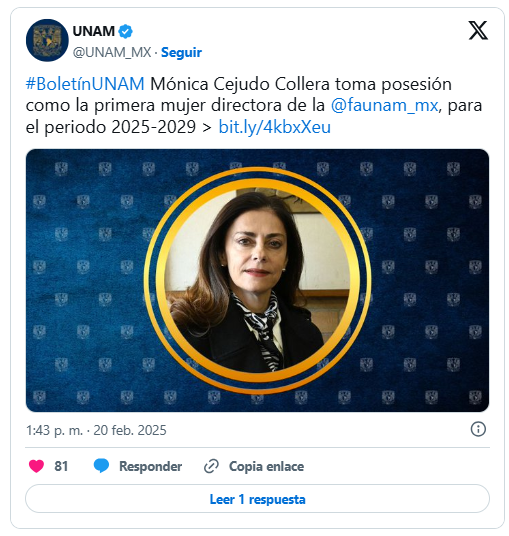Open the #BoletínUNAM hashtag
Image resolution: width=509 pixels, height=536 pixels.
coord(85,84)
